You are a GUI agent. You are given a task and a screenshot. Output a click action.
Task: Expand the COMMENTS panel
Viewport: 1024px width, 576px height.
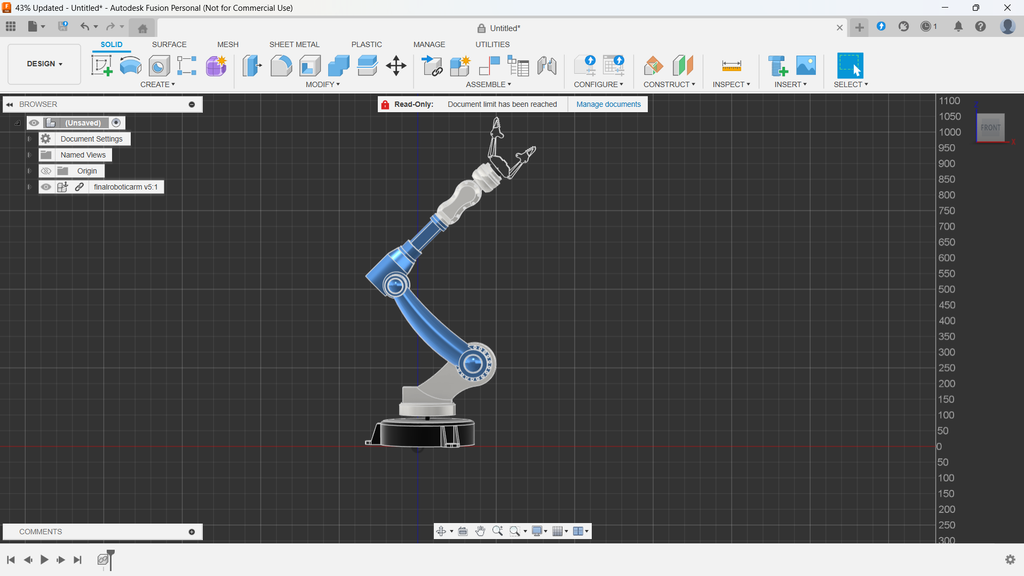pyautogui.click(x=191, y=532)
